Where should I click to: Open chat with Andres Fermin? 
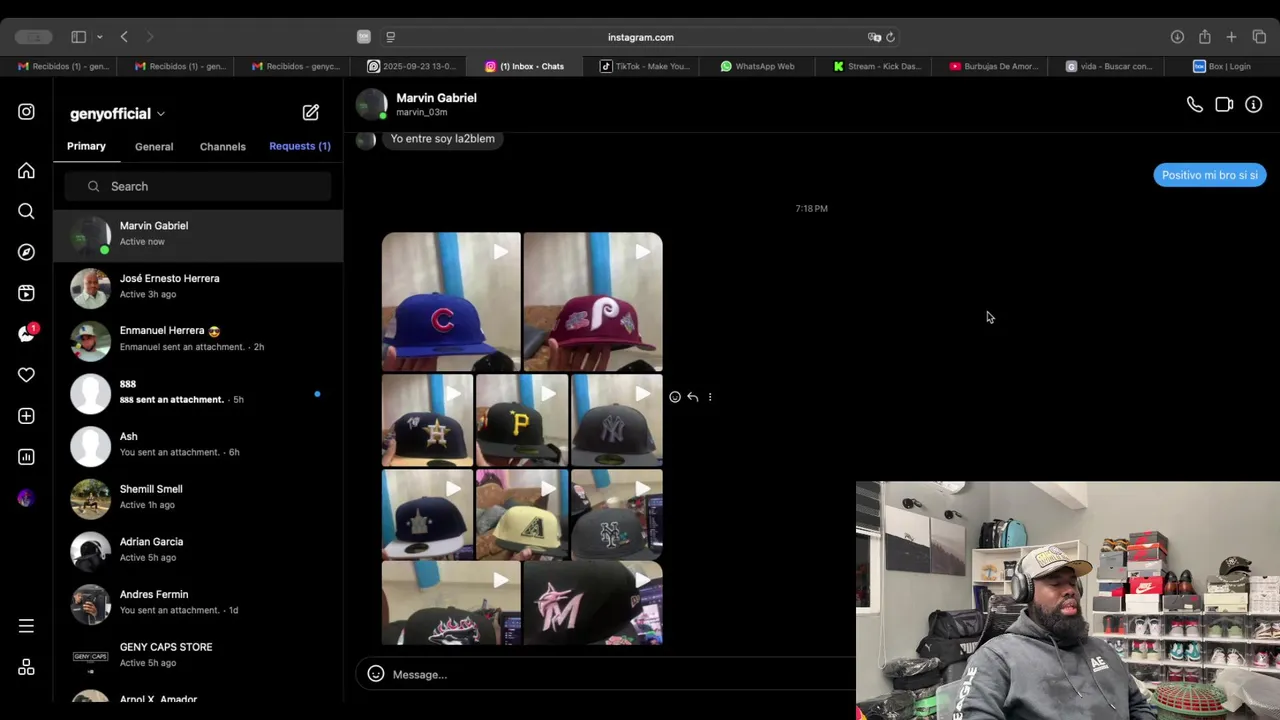click(x=198, y=604)
